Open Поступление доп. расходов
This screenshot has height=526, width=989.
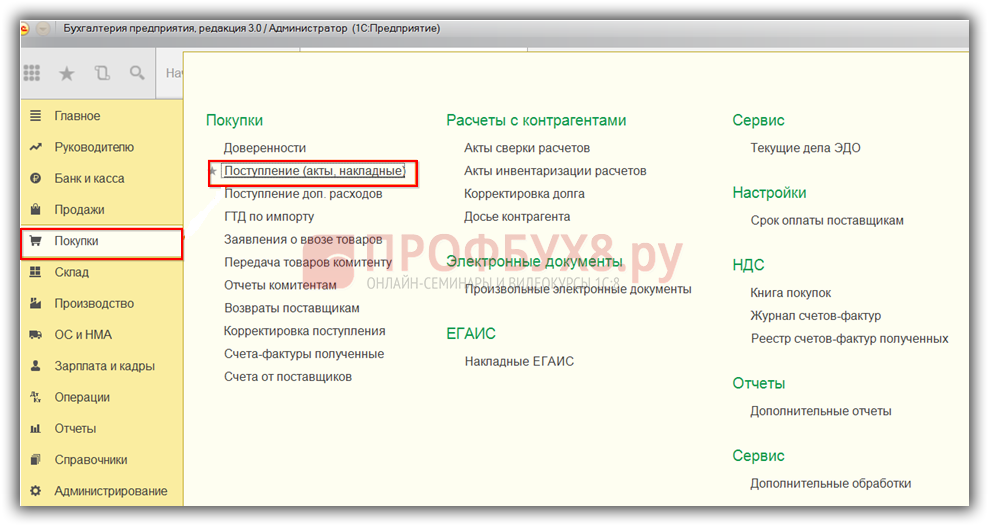pyautogui.click(x=303, y=194)
